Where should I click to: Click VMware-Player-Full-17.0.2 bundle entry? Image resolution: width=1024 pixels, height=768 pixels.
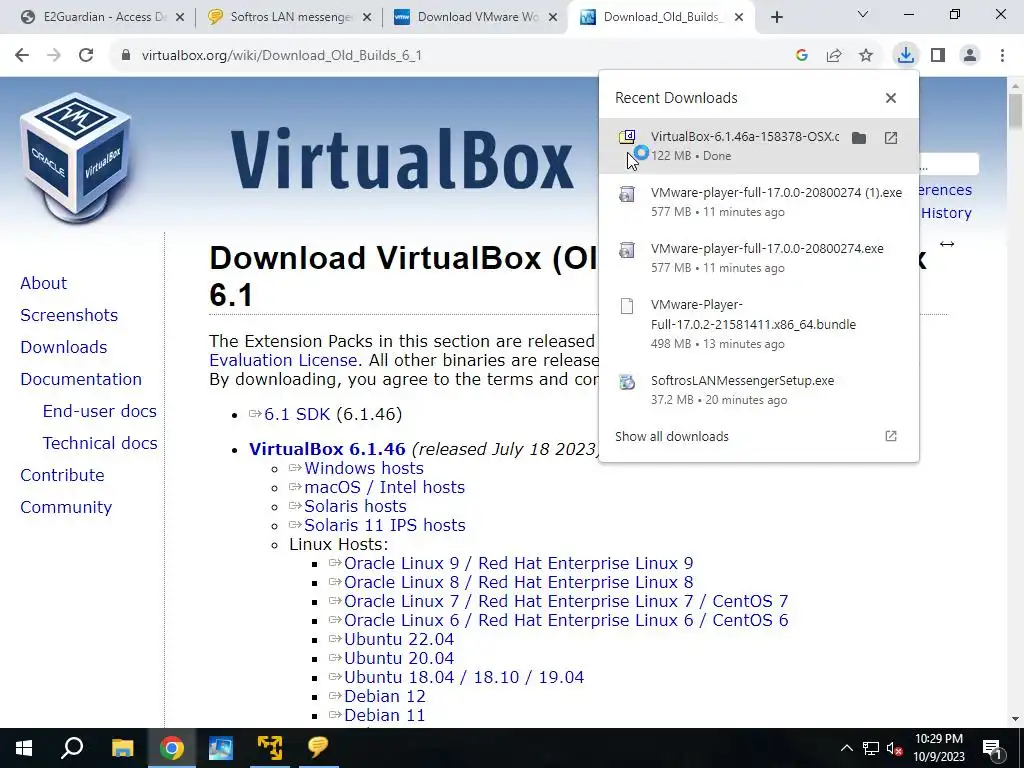point(759,324)
